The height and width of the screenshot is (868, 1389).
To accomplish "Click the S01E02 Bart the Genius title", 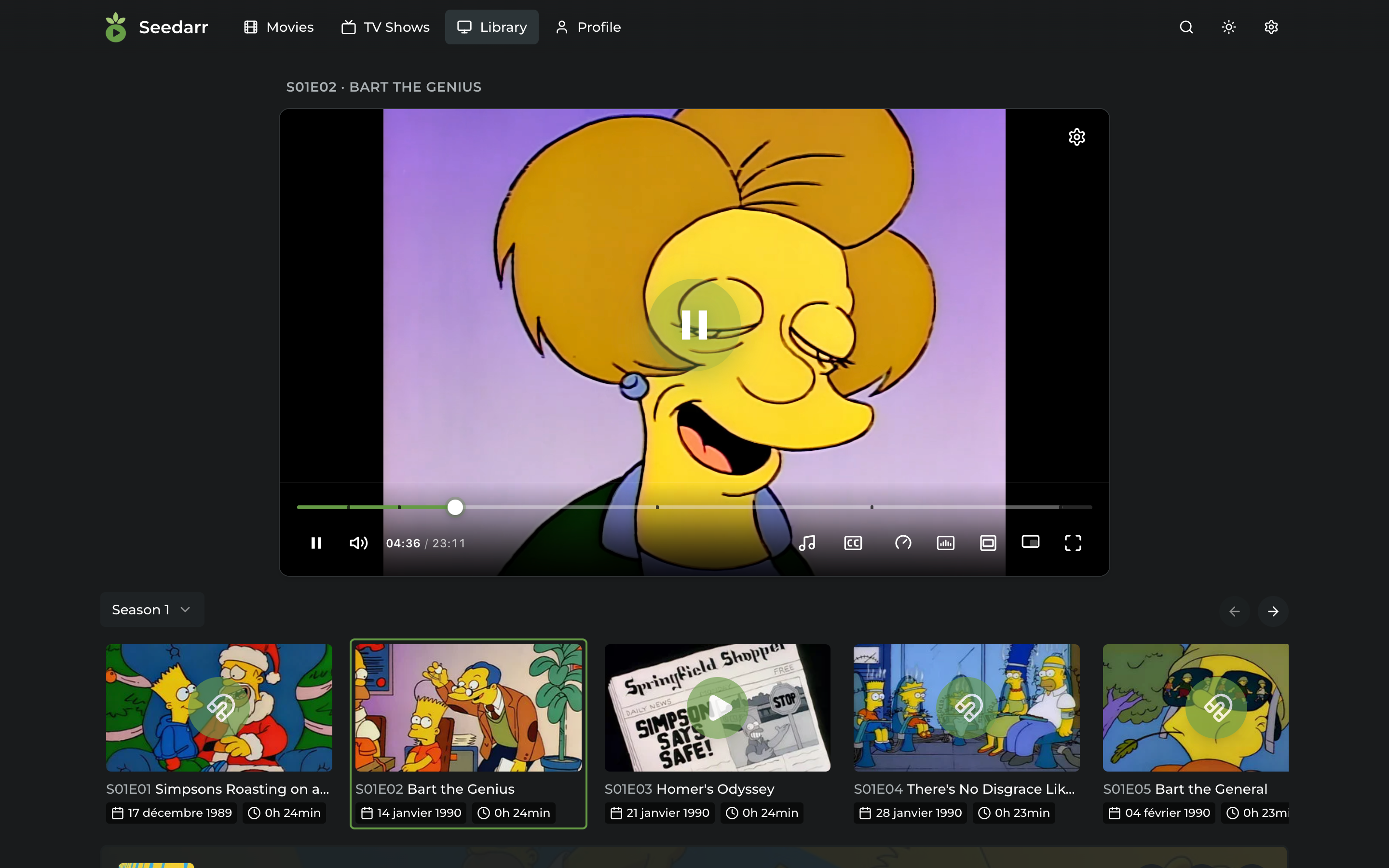I will click(x=435, y=789).
